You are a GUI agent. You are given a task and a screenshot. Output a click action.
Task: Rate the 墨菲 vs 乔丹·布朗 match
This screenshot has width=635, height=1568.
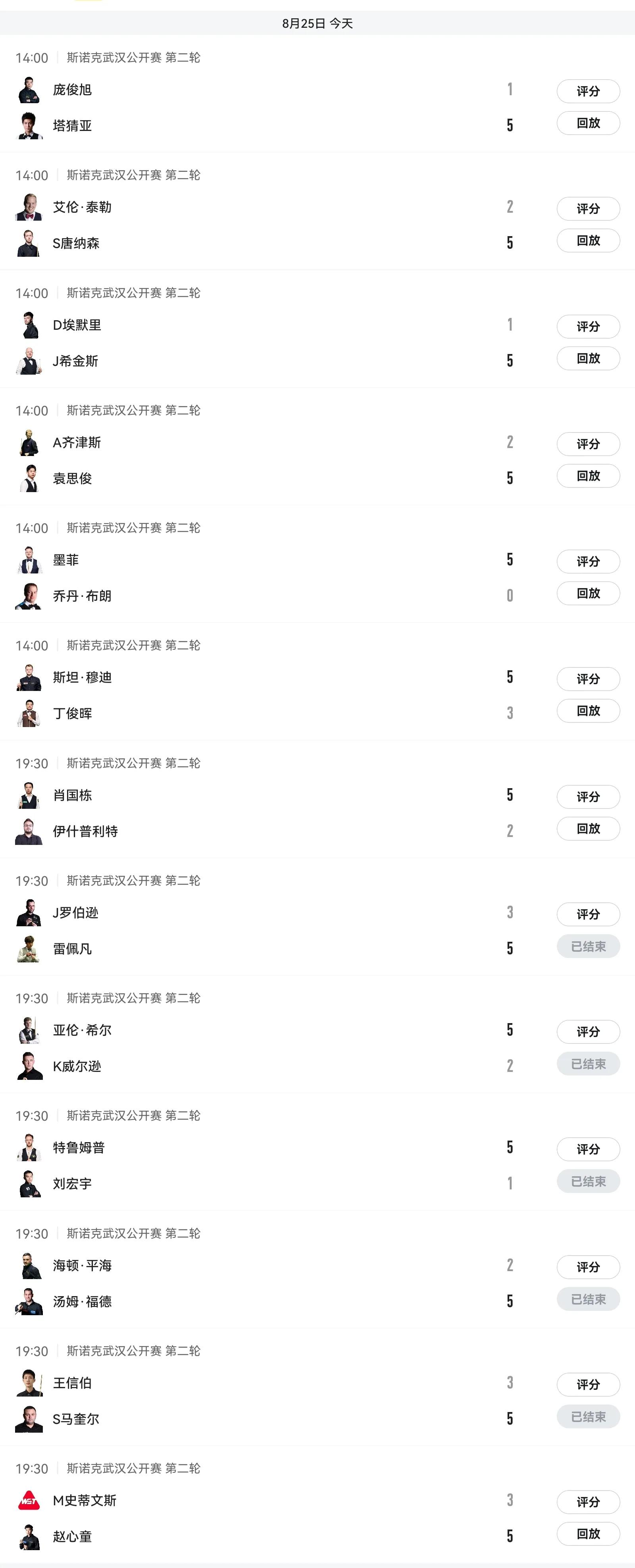pyautogui.click(x=588, y=561)
